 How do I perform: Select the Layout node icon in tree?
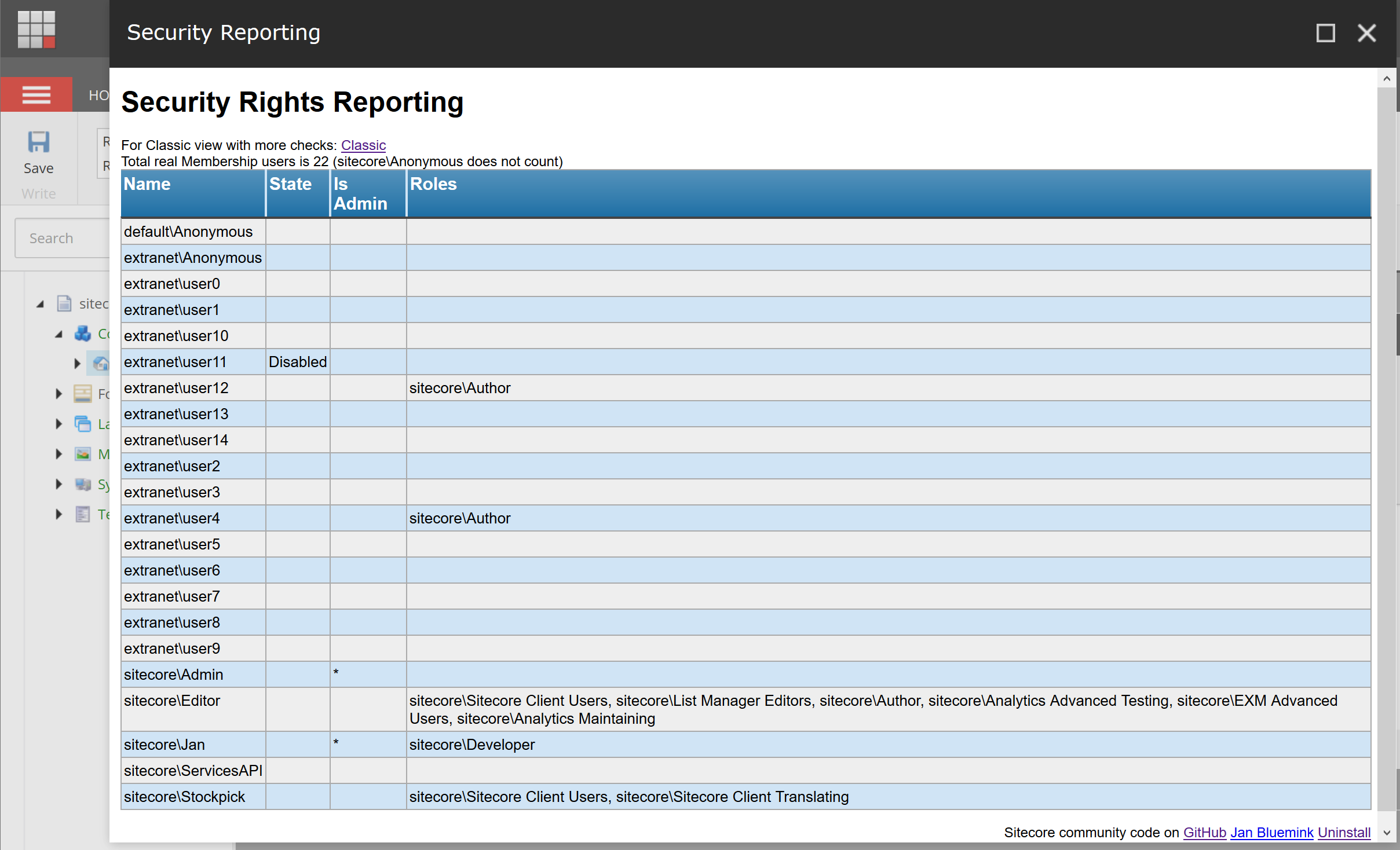click(83, 424)
